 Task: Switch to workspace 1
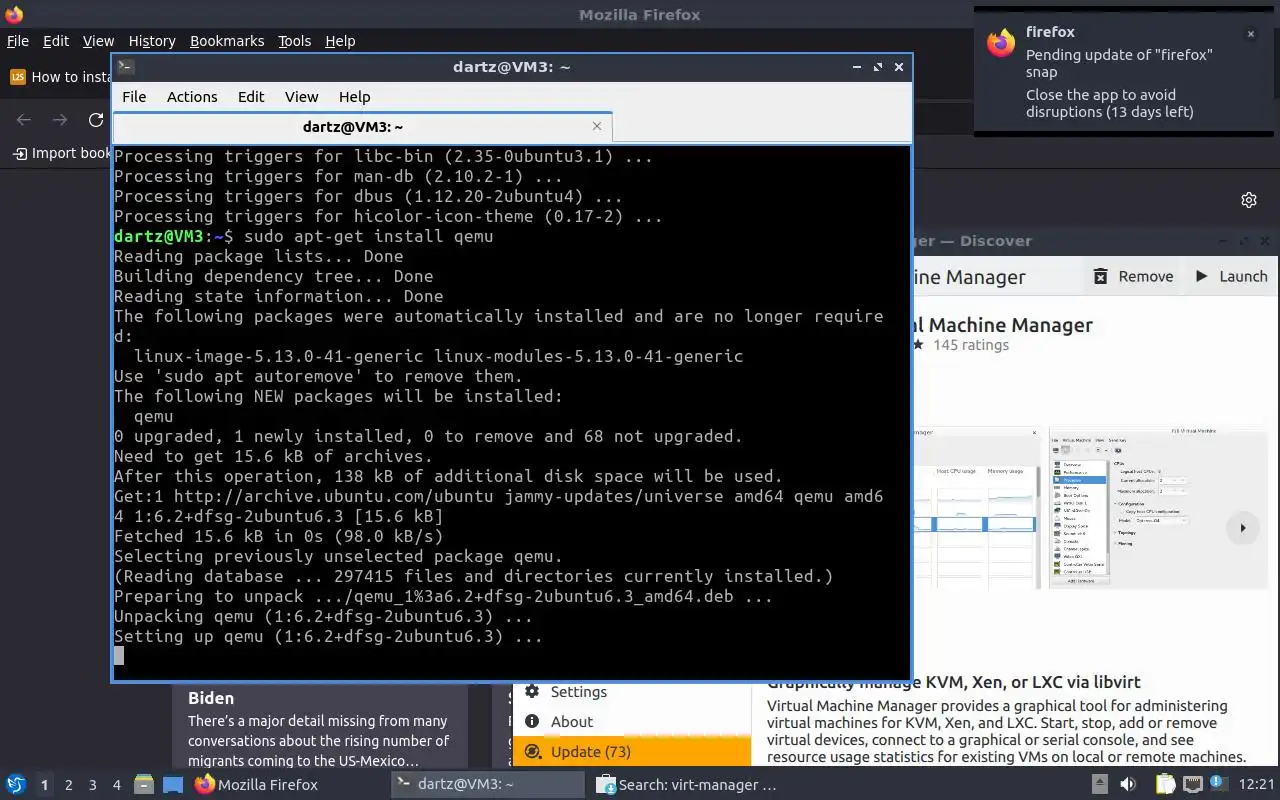tap(44, 785)
